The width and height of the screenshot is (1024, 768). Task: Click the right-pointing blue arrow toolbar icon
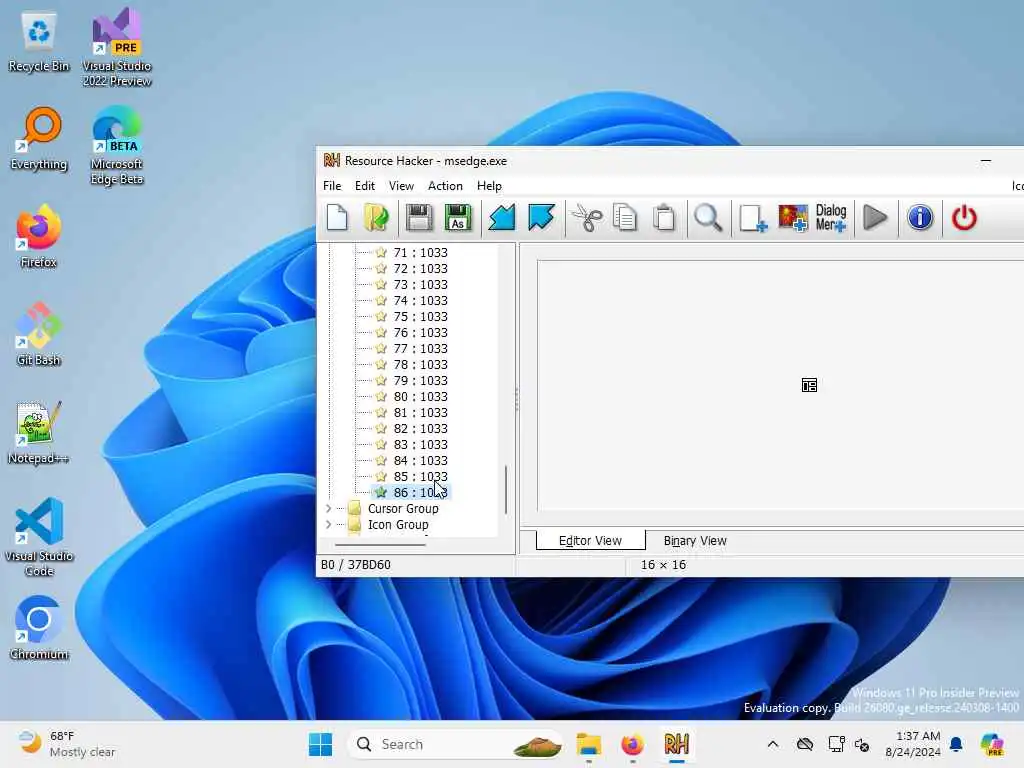click(x=541, y=217)
